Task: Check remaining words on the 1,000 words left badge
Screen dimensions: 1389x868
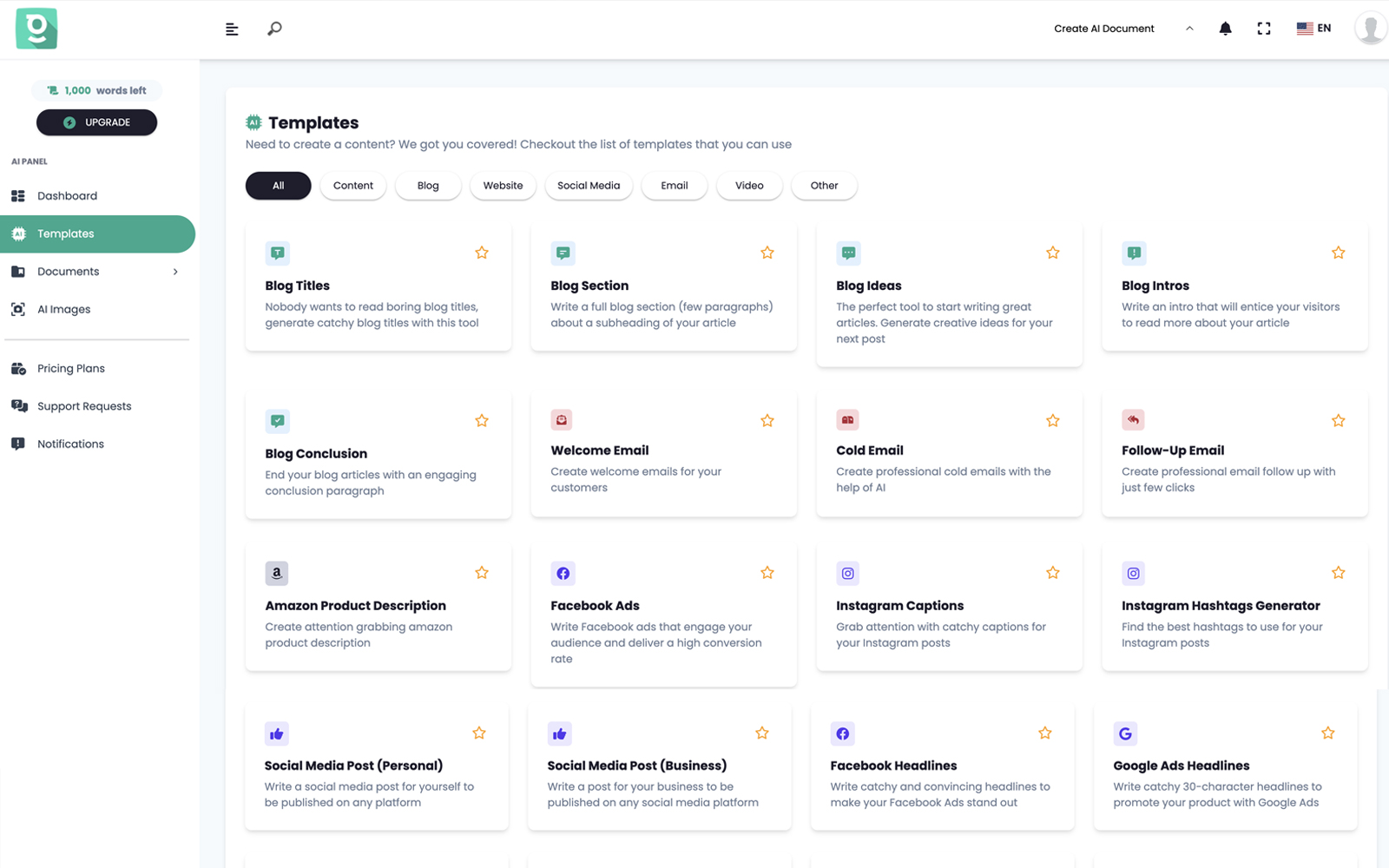Action: pyautogui.click(x=96, y=90)
